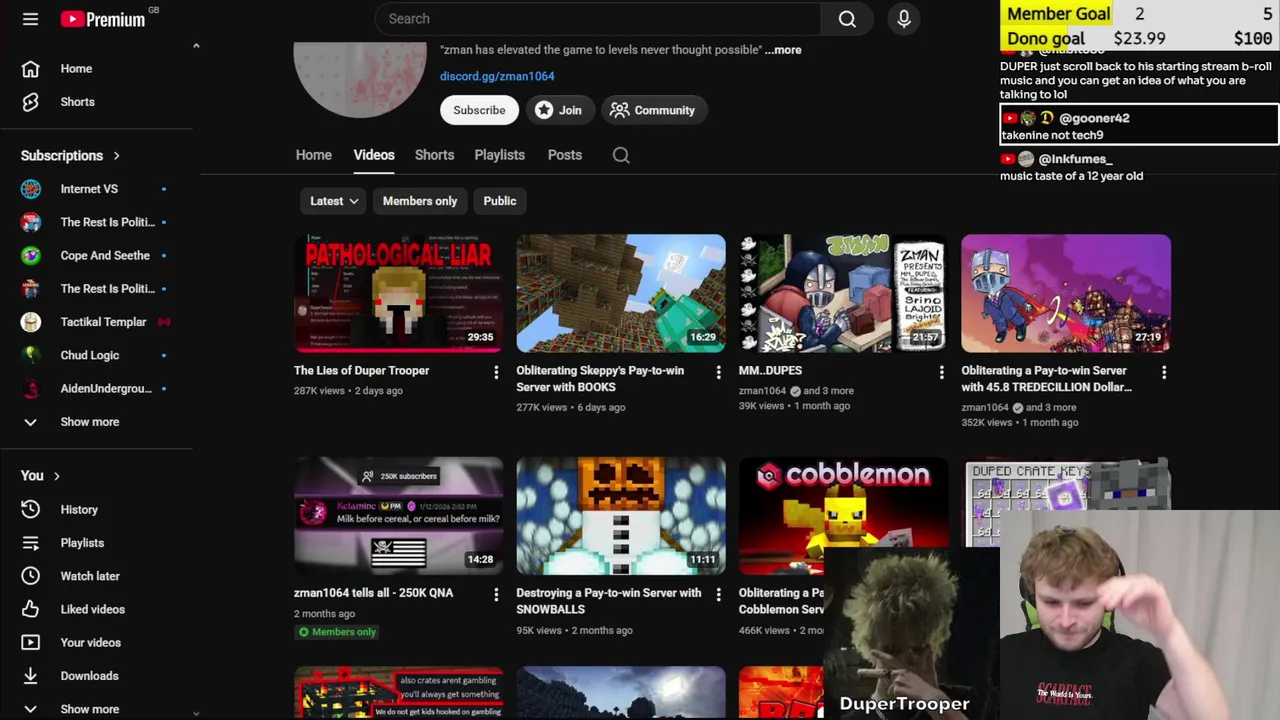Click the MM..DUPES video title
Screen dimensions: 1280x720
coord(770,371)
